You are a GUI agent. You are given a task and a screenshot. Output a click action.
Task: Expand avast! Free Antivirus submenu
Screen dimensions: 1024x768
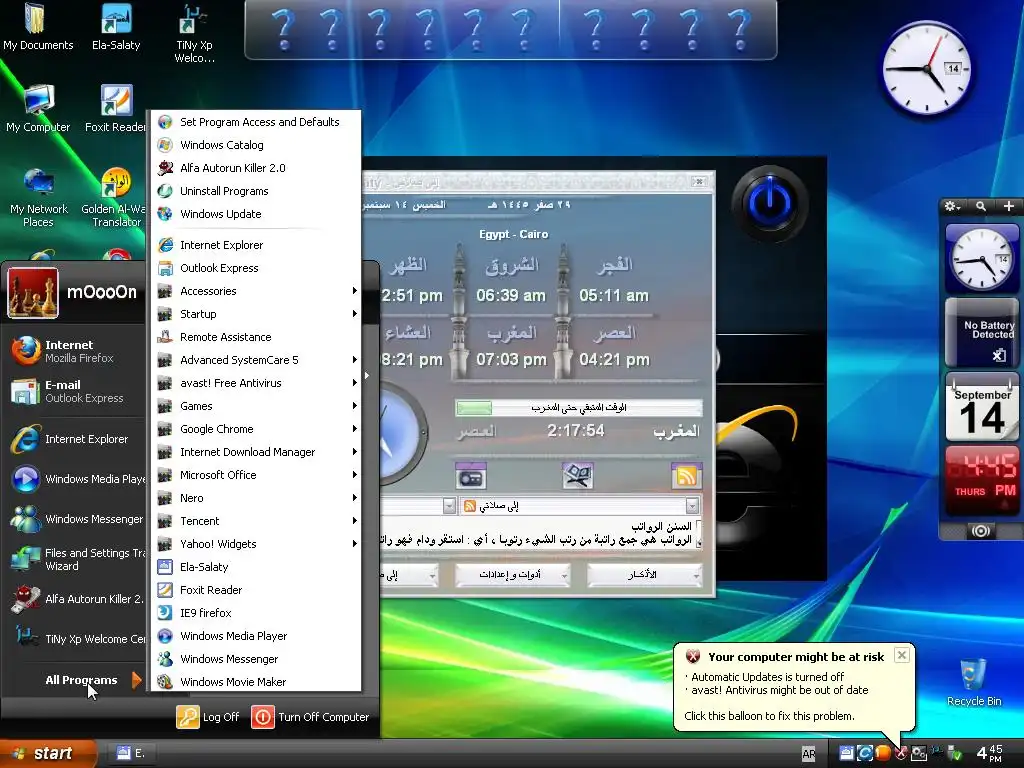click(x=258, y=383)
